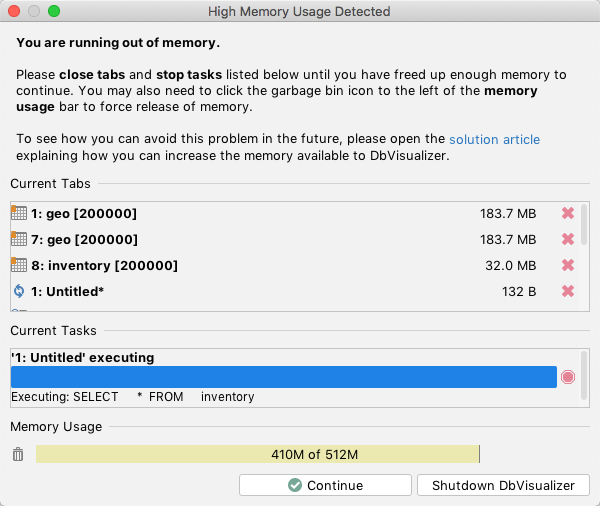Click the garbage bin icon to free memory
Screen dimensions: 600x506
17,455
